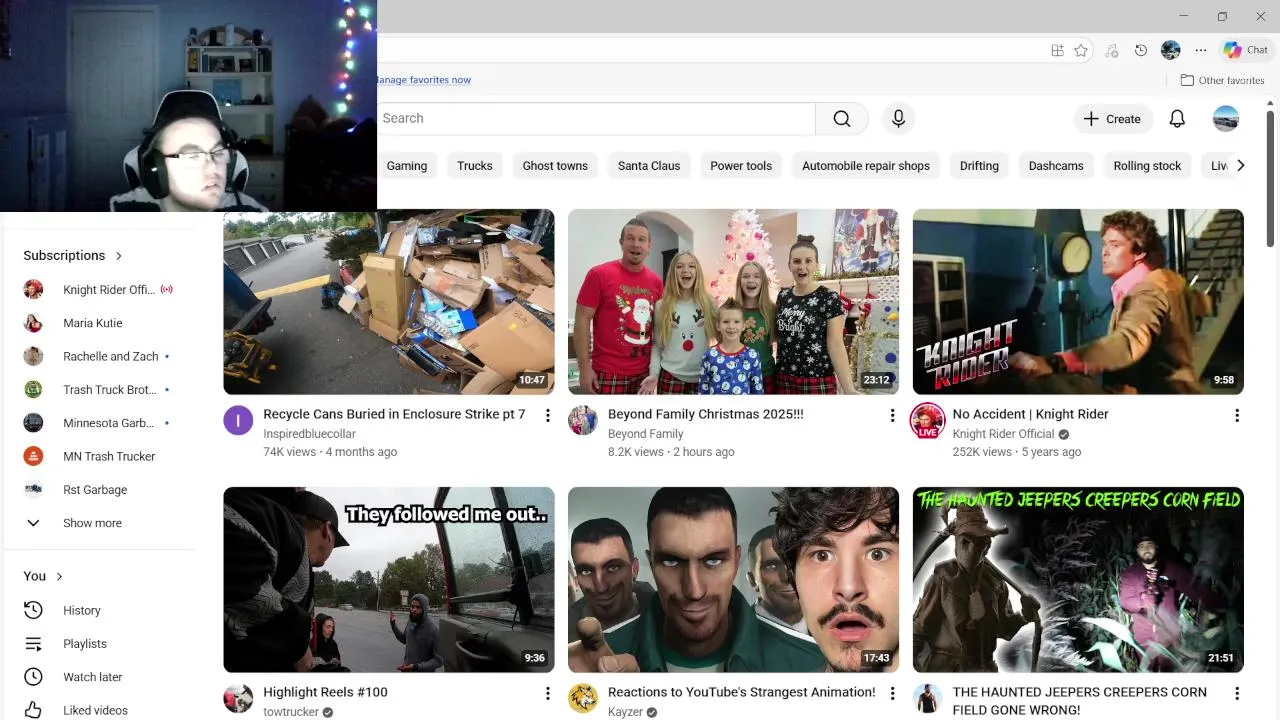Open more options for No Accident video

pos(1237,415)
